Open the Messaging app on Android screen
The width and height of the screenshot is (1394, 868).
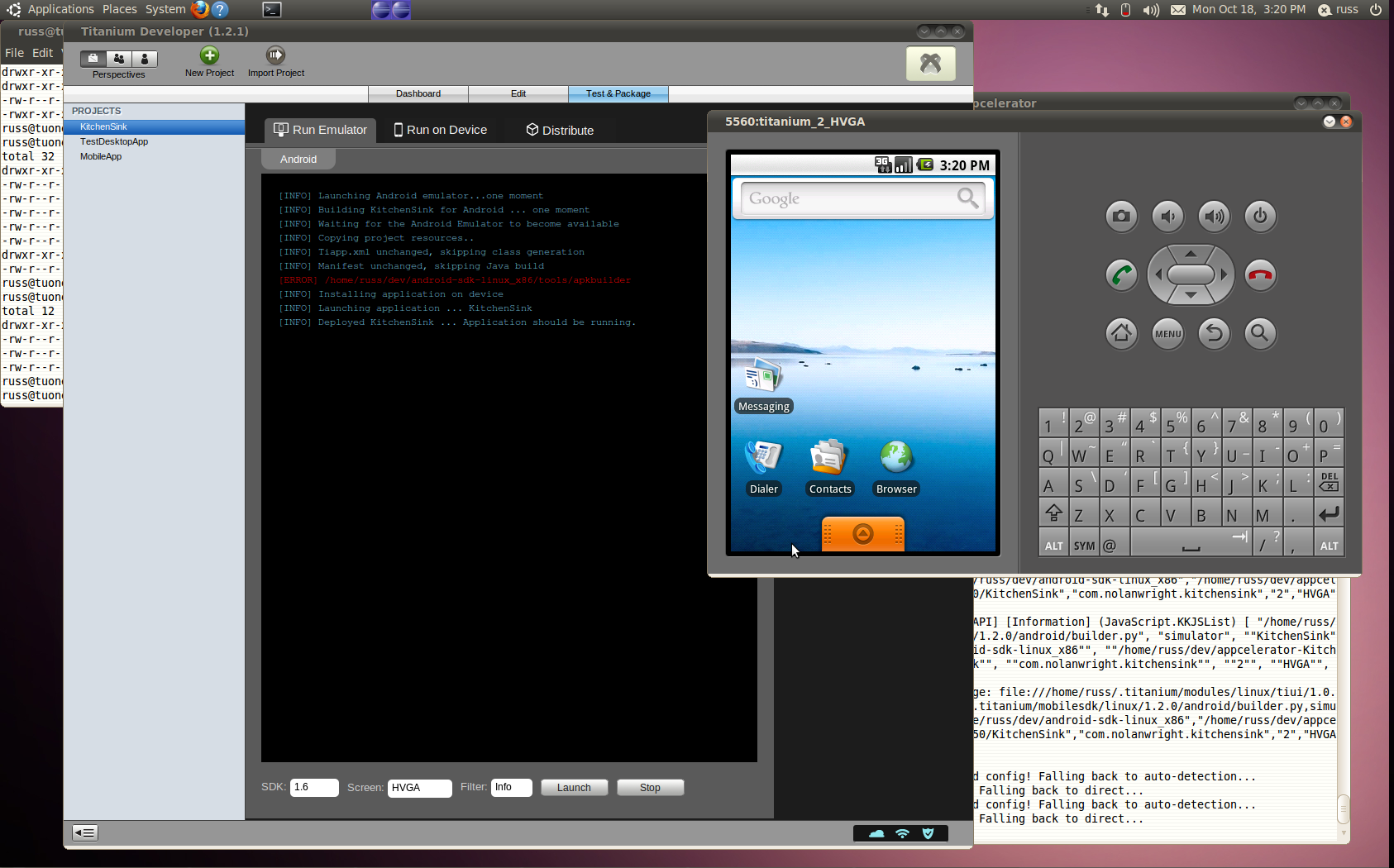tap(763, 385)
